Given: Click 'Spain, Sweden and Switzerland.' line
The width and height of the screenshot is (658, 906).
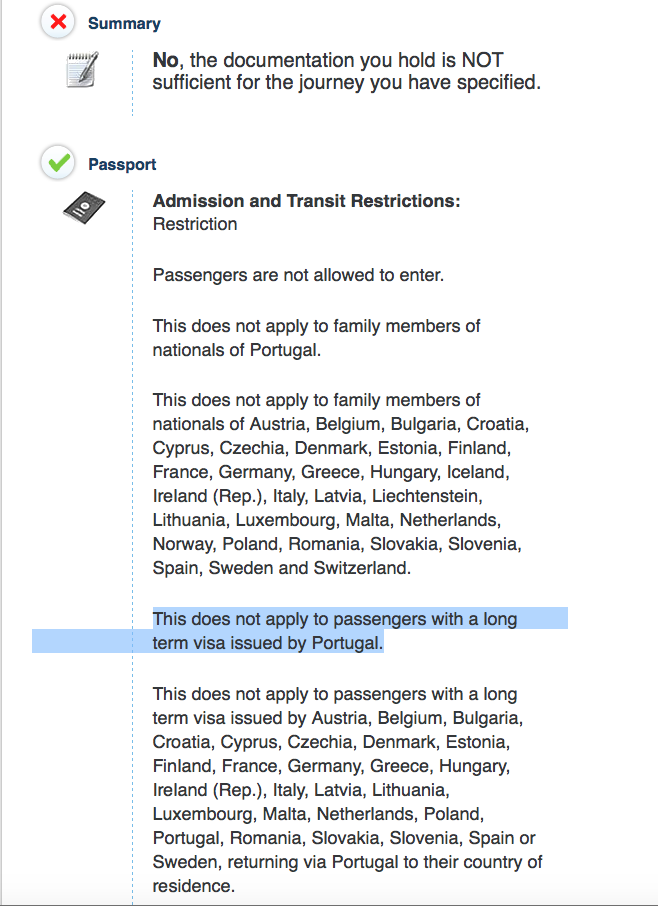Looking at the screenshot, I should [x=282, y=568].
